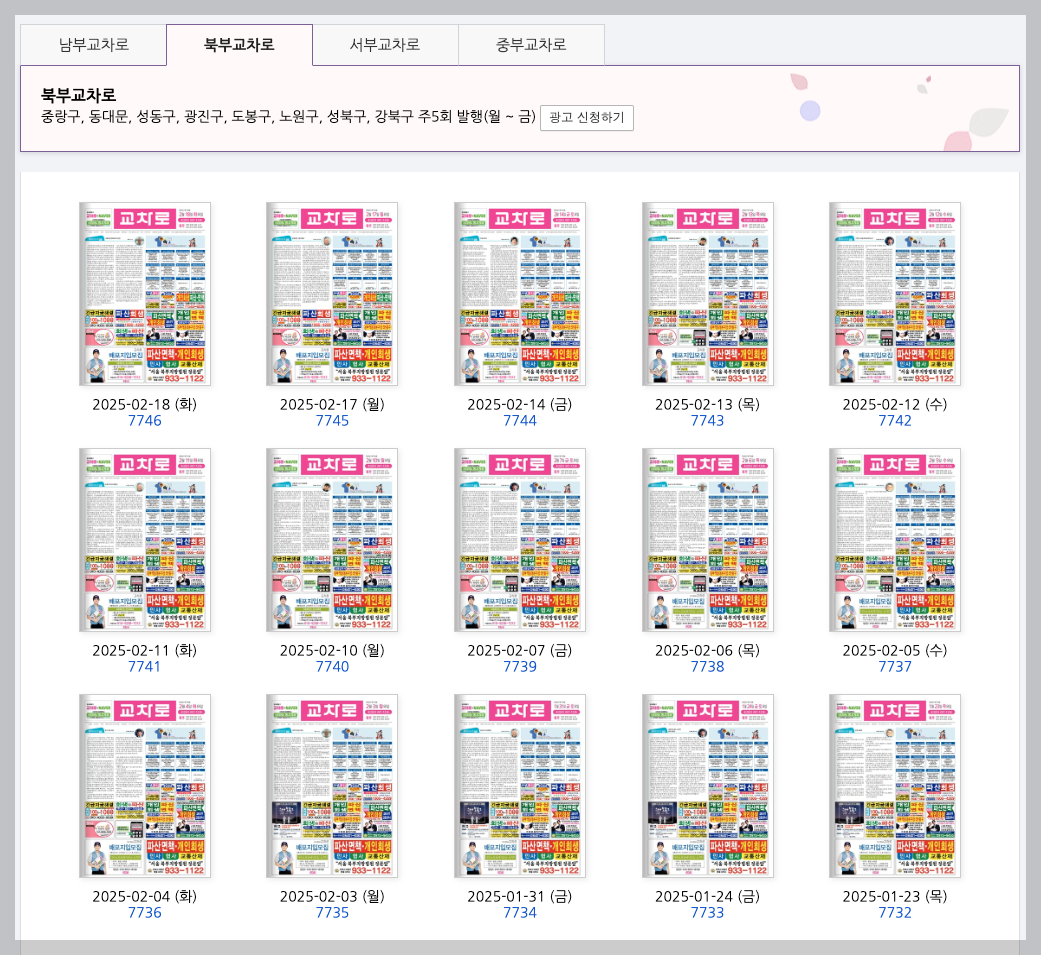Open newspaper thumbnail dated 2025-02-05

coord(895,540)
